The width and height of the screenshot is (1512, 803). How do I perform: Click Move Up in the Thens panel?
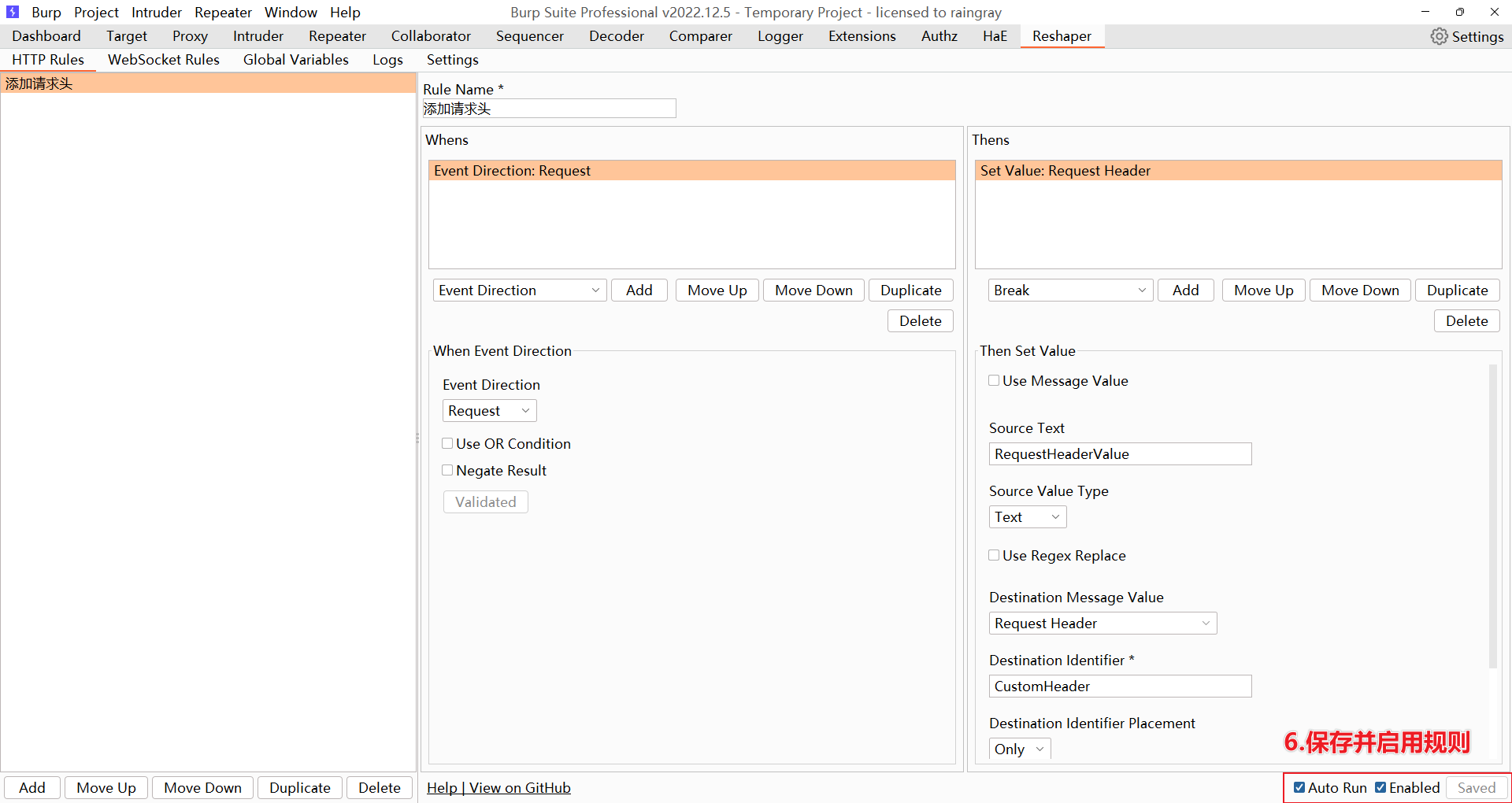pos(1264,290)
